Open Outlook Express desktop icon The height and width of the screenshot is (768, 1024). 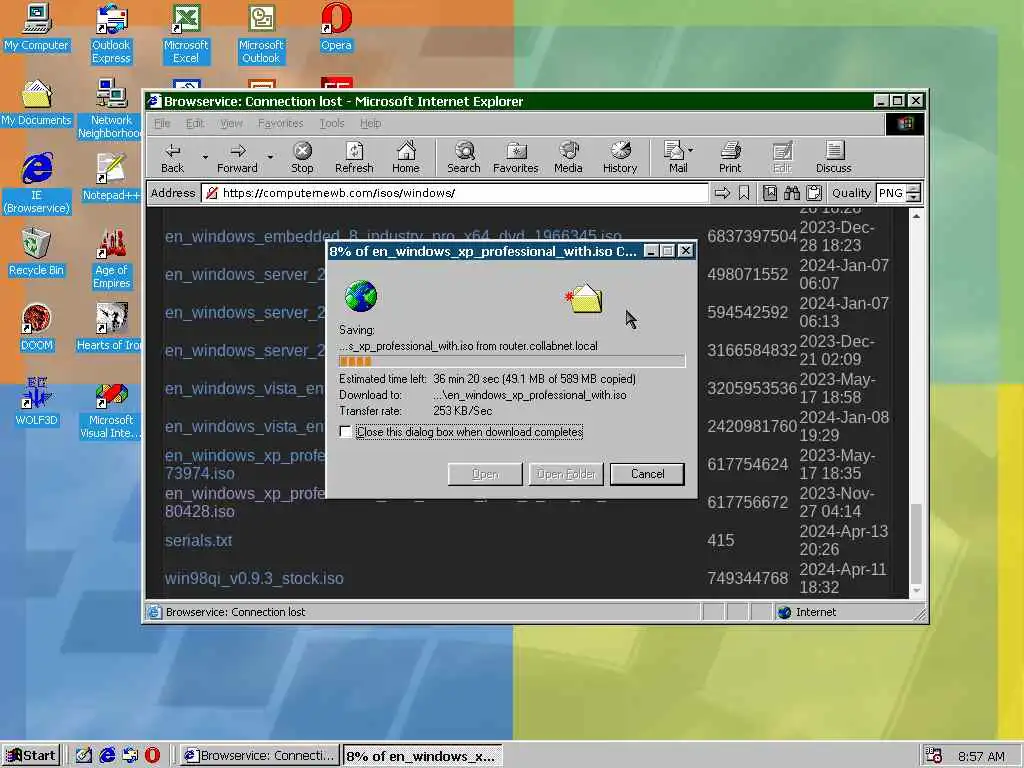pos(111,34)
